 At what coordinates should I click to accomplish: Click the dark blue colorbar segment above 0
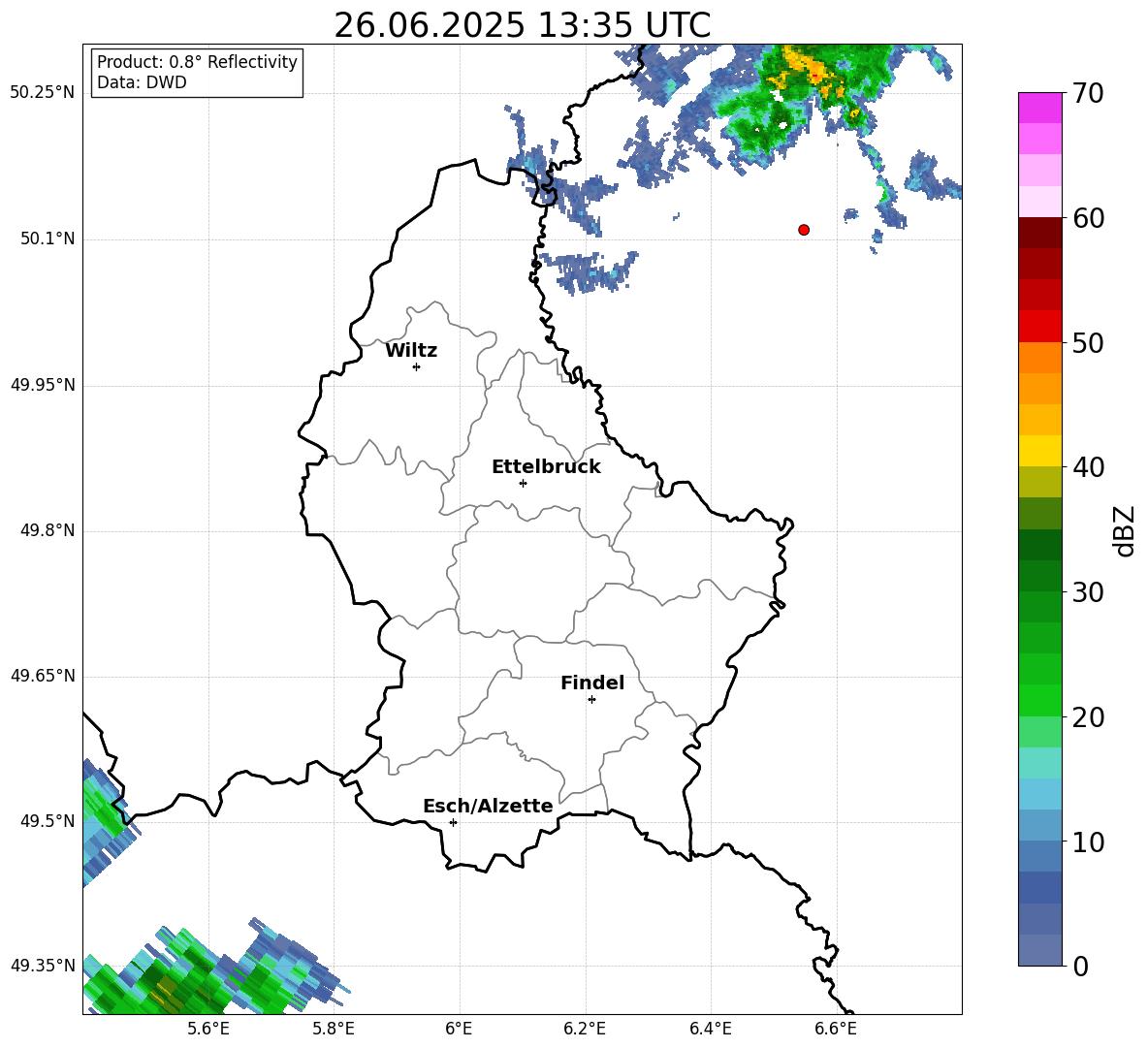1040,888
